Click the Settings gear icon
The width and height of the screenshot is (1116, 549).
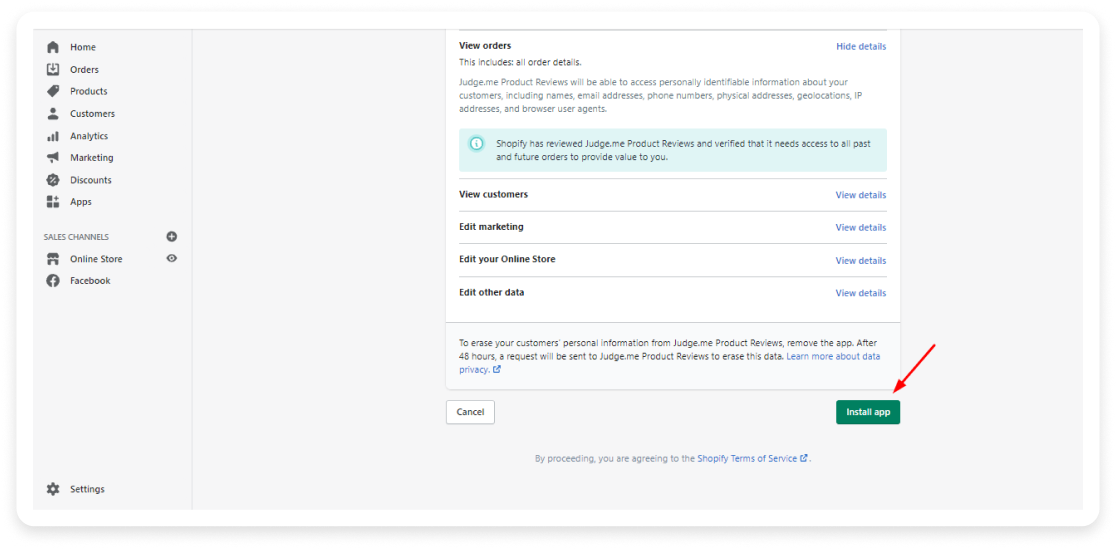(53, 489)
